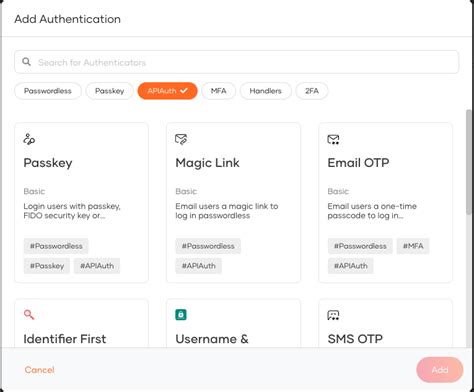Click the Passkey card icon
The height and width of the screenshot is (392, 474).
click(29, 139)
